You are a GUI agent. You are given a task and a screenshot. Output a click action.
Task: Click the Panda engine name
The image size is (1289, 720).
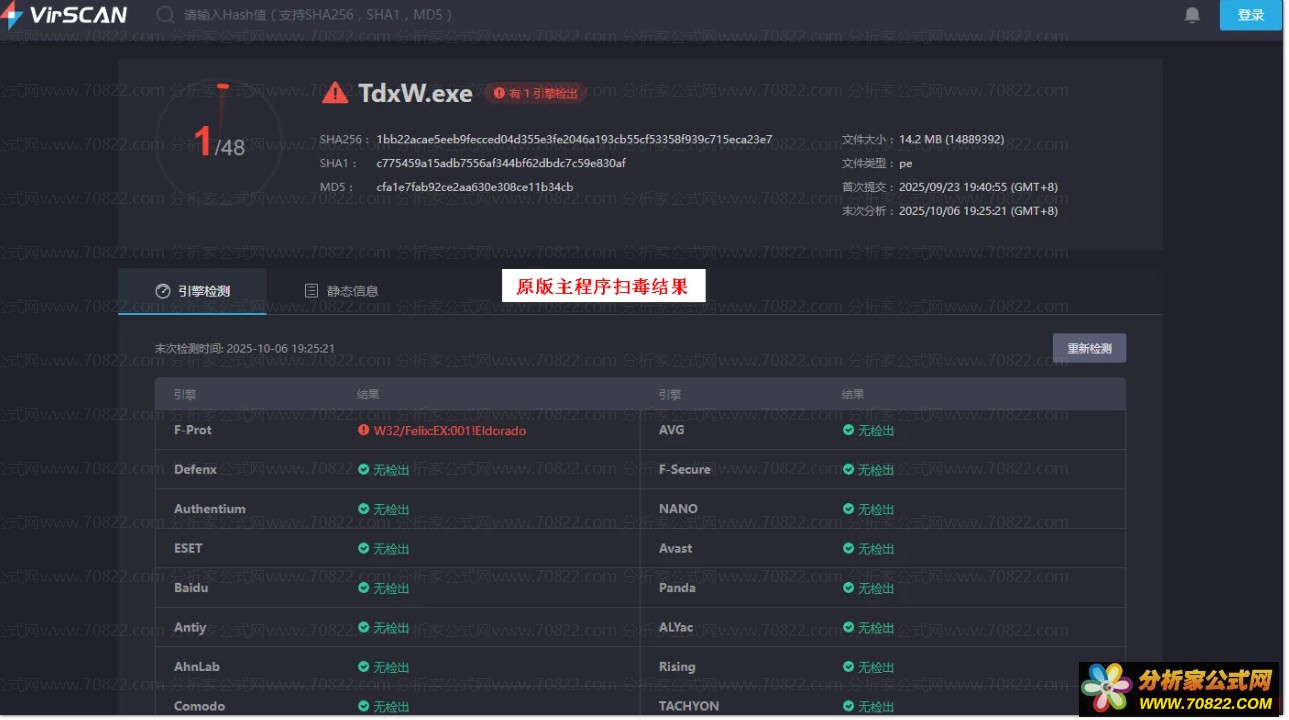pyautogui.click(x=677, y=588)
